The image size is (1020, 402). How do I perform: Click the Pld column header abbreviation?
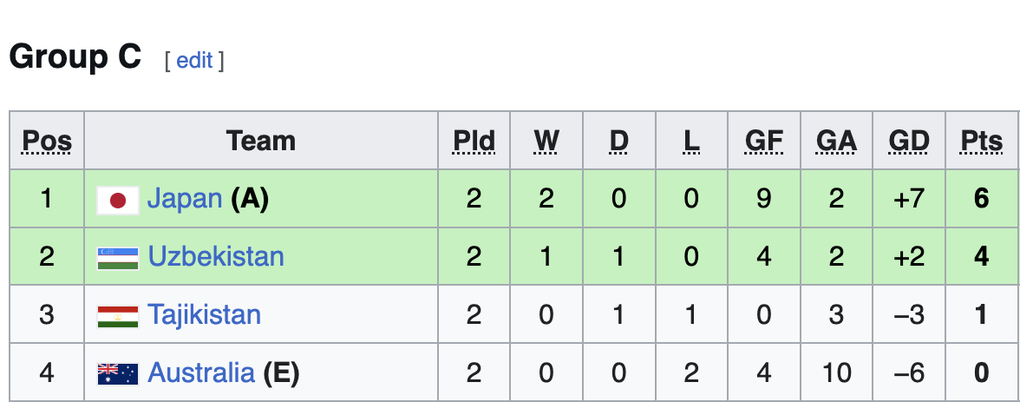pyautogui.click(x=473, y=141)
